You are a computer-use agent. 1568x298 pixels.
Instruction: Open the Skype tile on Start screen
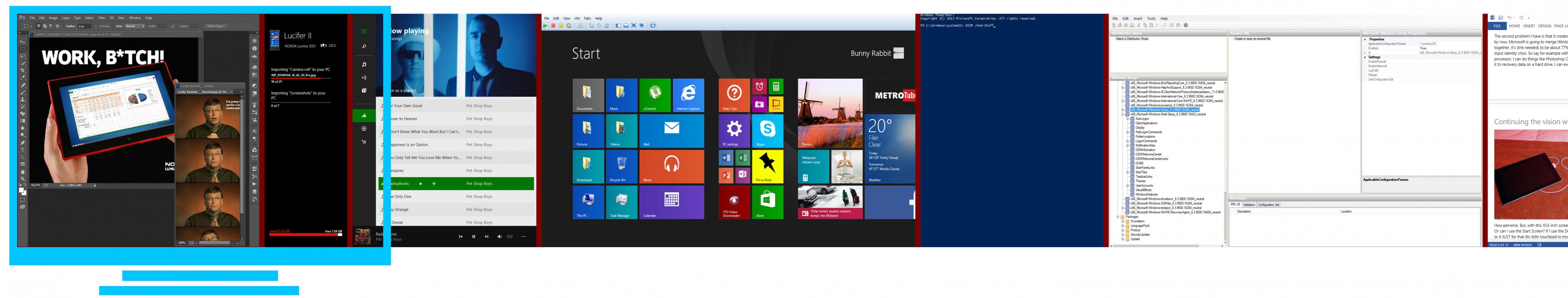(768, 131)
